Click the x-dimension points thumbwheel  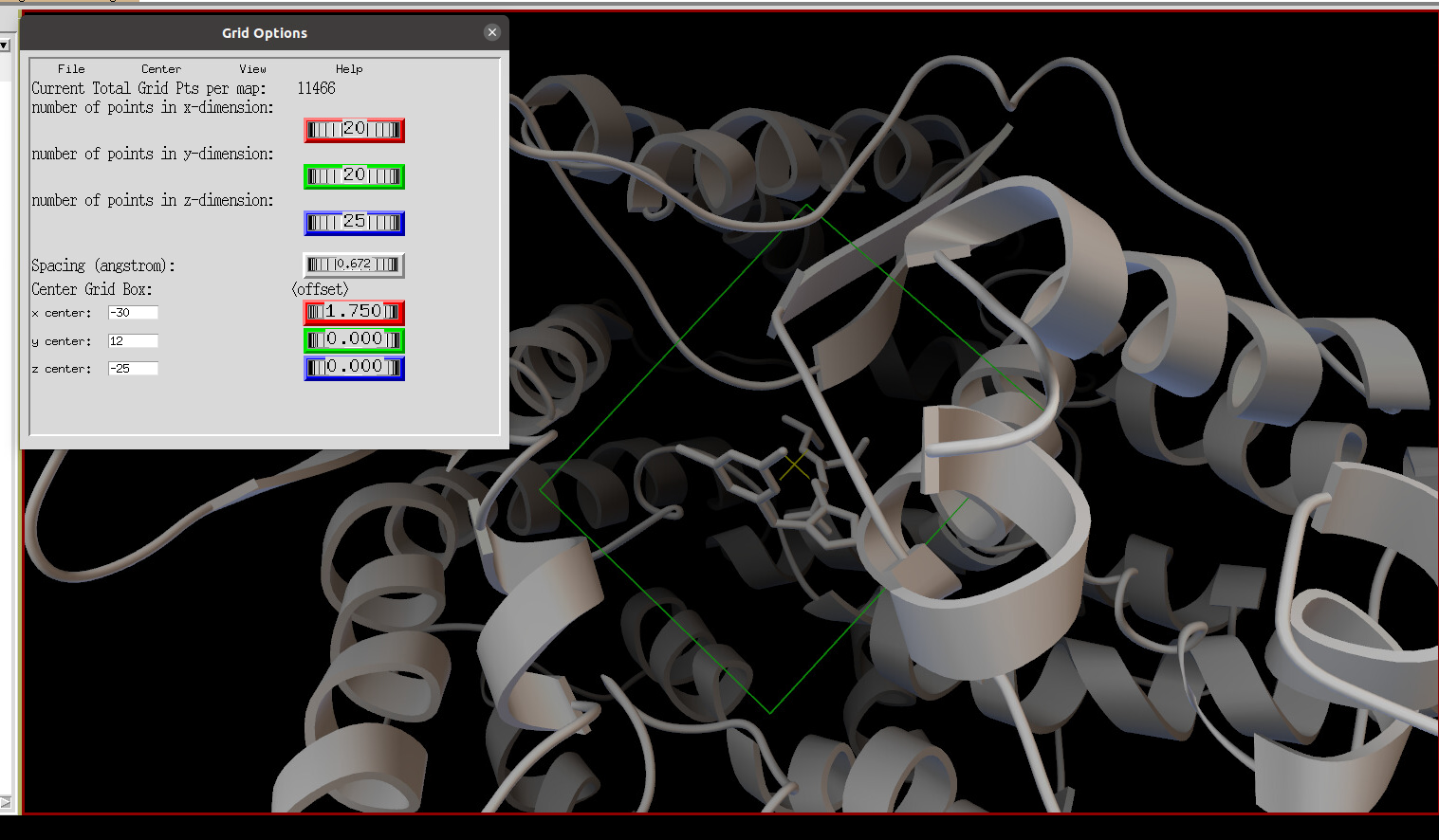coord(354,130)
